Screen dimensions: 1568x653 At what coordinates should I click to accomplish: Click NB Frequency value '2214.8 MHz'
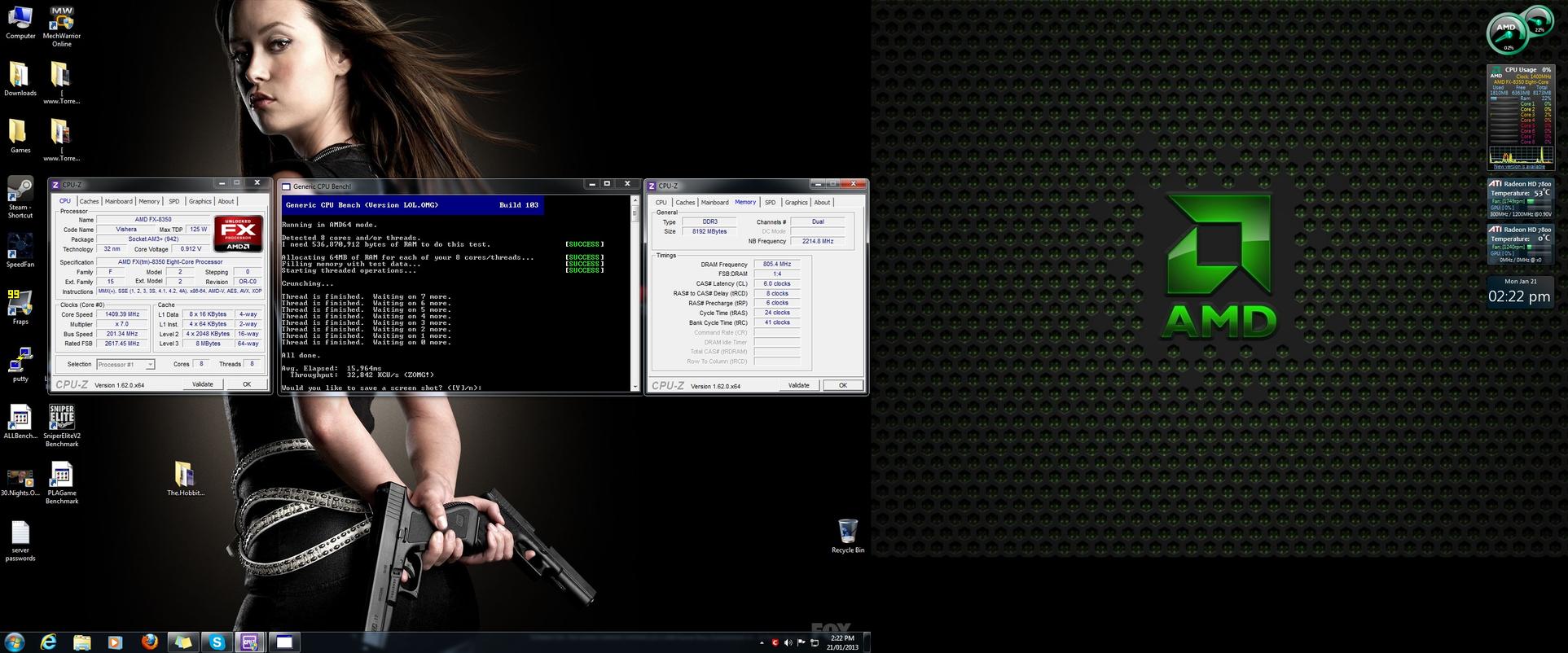[817, 241]
